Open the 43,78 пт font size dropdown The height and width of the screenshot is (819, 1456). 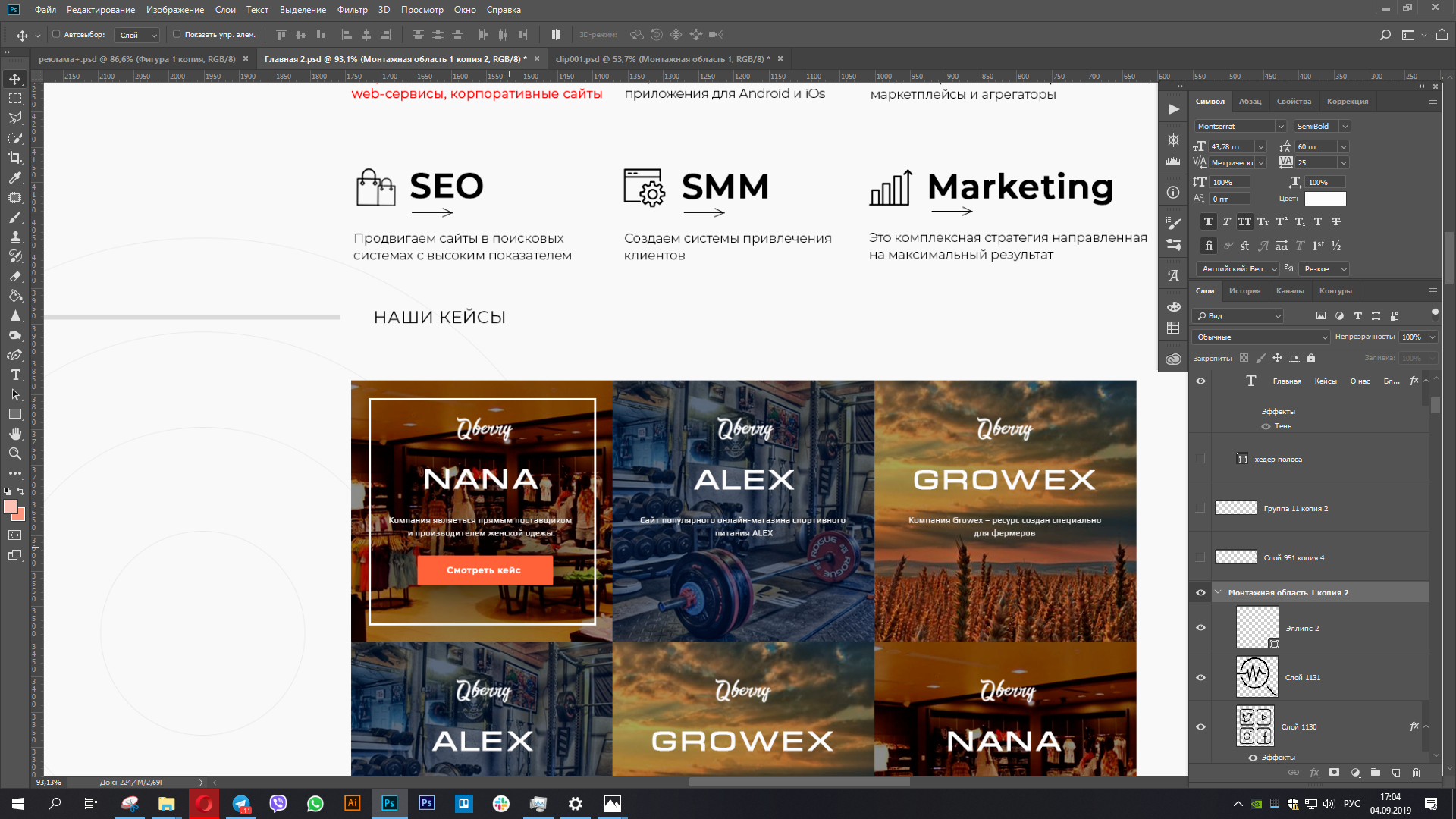(1260, 147)
